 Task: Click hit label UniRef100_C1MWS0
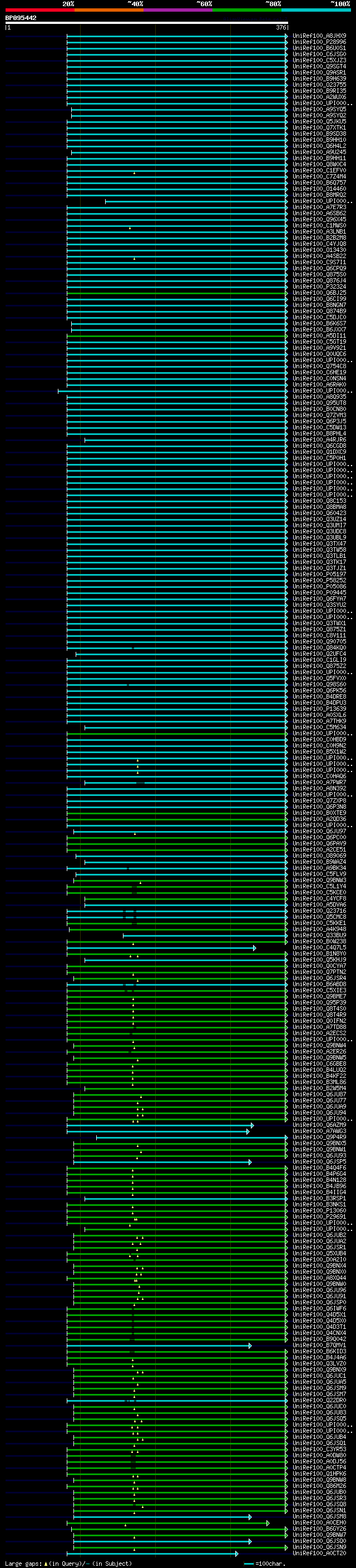pyautogui.click(x=319, y=226)
